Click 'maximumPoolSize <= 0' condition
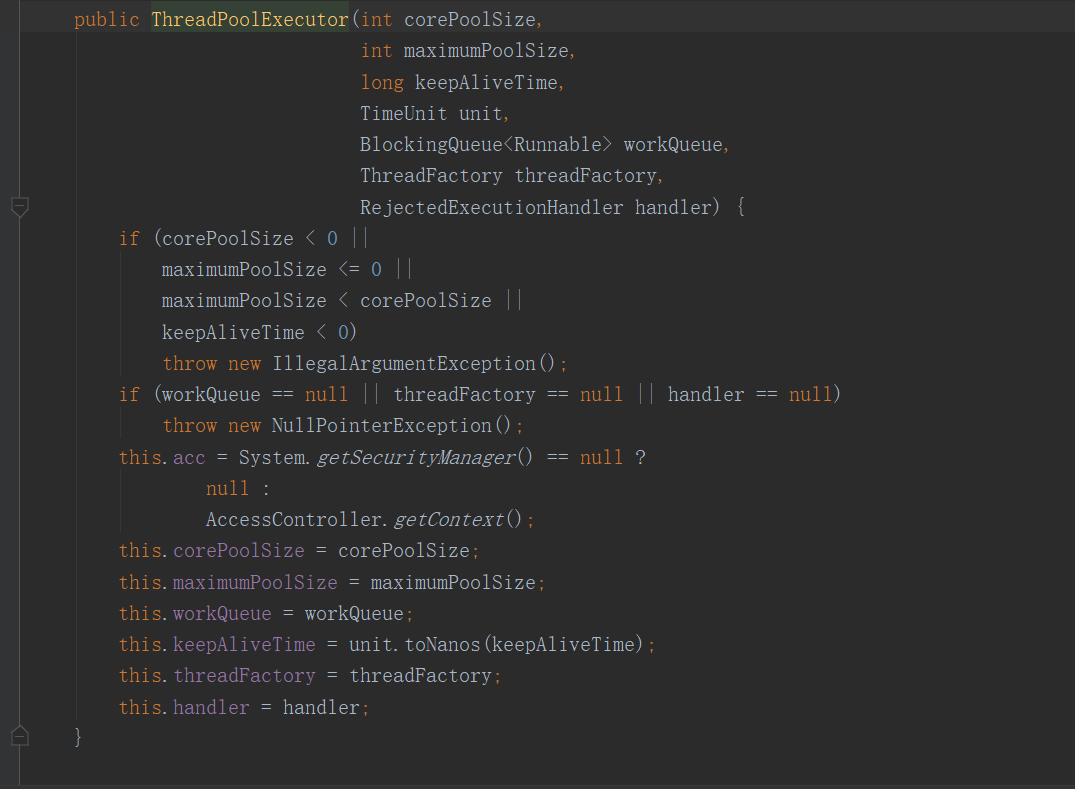 pos(271,269)
